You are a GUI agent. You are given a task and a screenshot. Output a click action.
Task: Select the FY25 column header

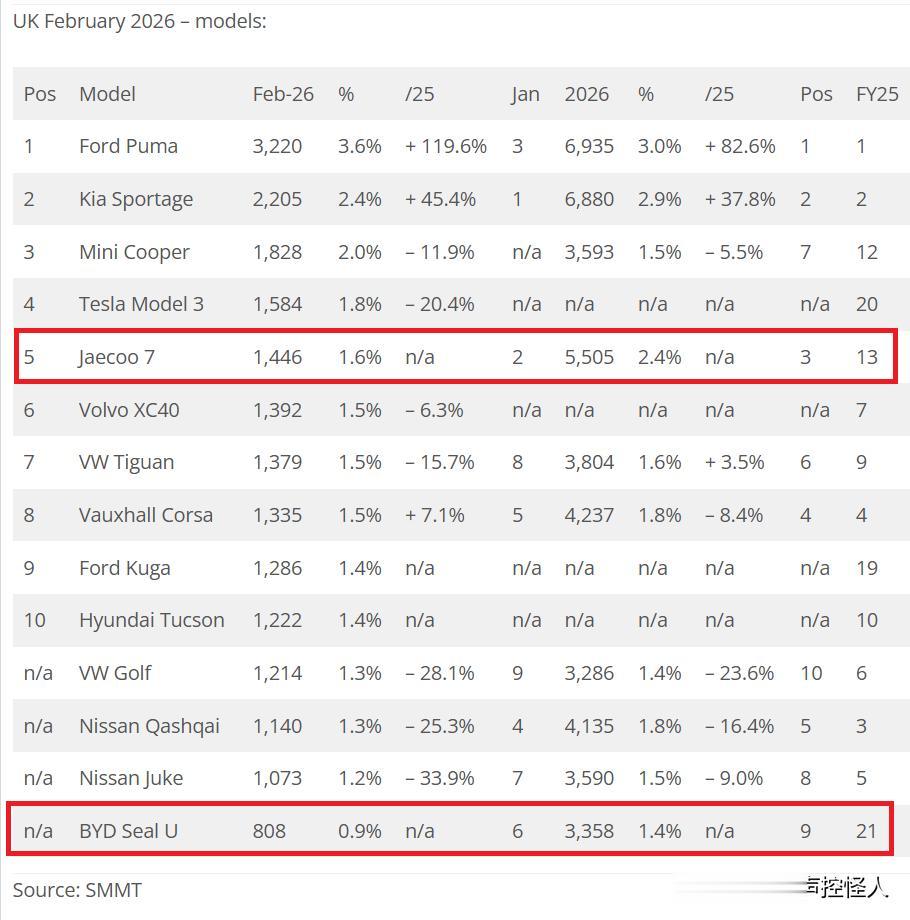point(877,94)
